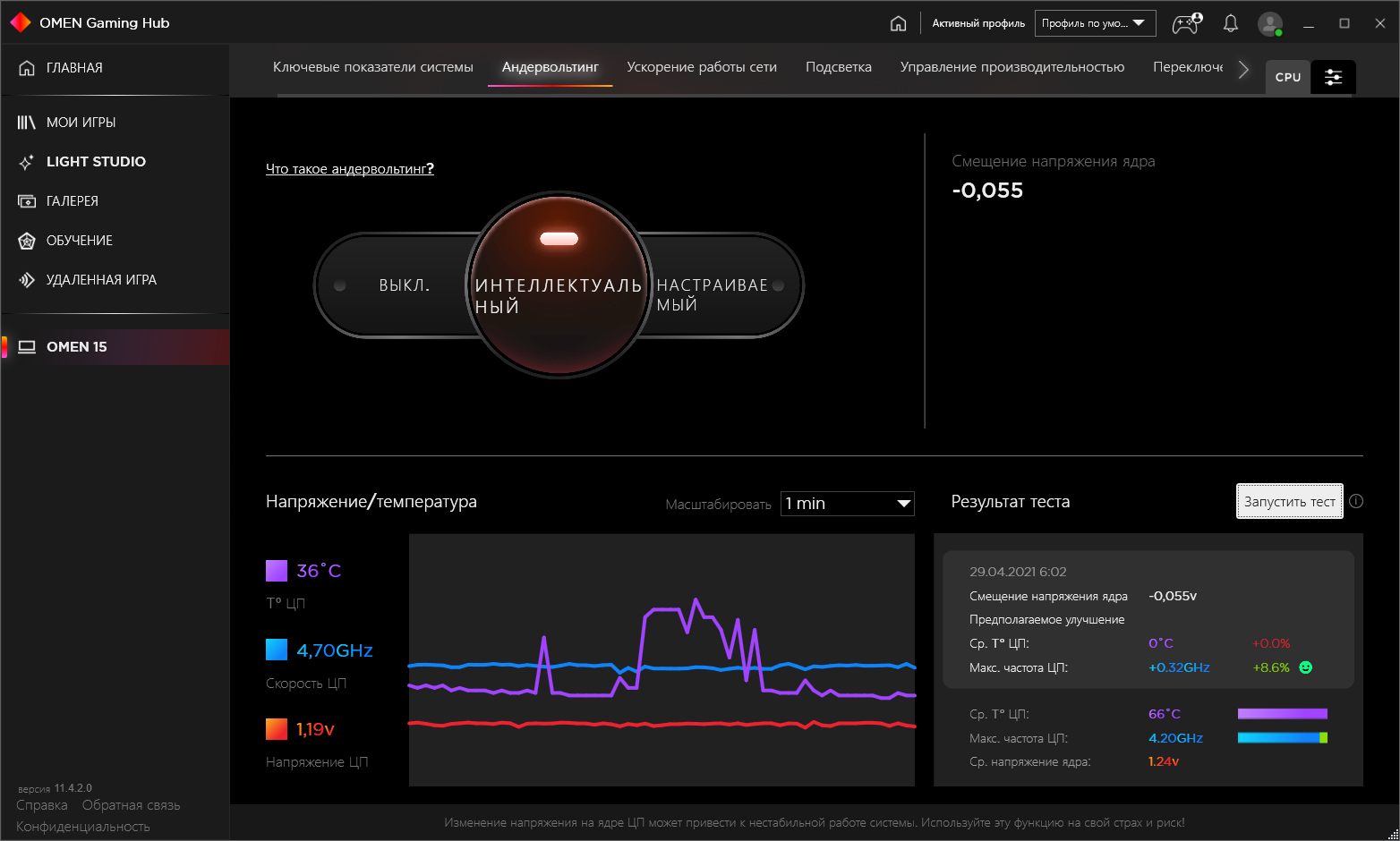Click the window resize grip in the corner
Viewport: 1400px width, 841px height.
tap(1392, 833)
